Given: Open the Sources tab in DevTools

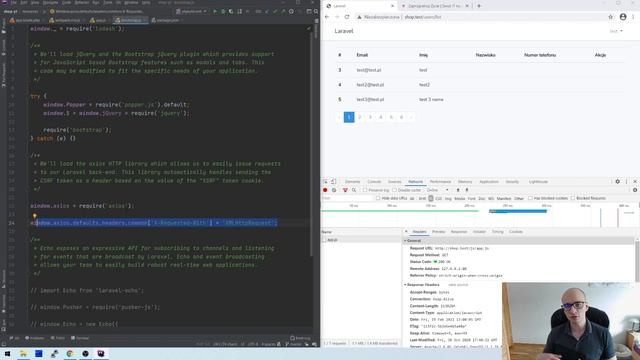Looking at the screenshot, I should click(394, 182).
